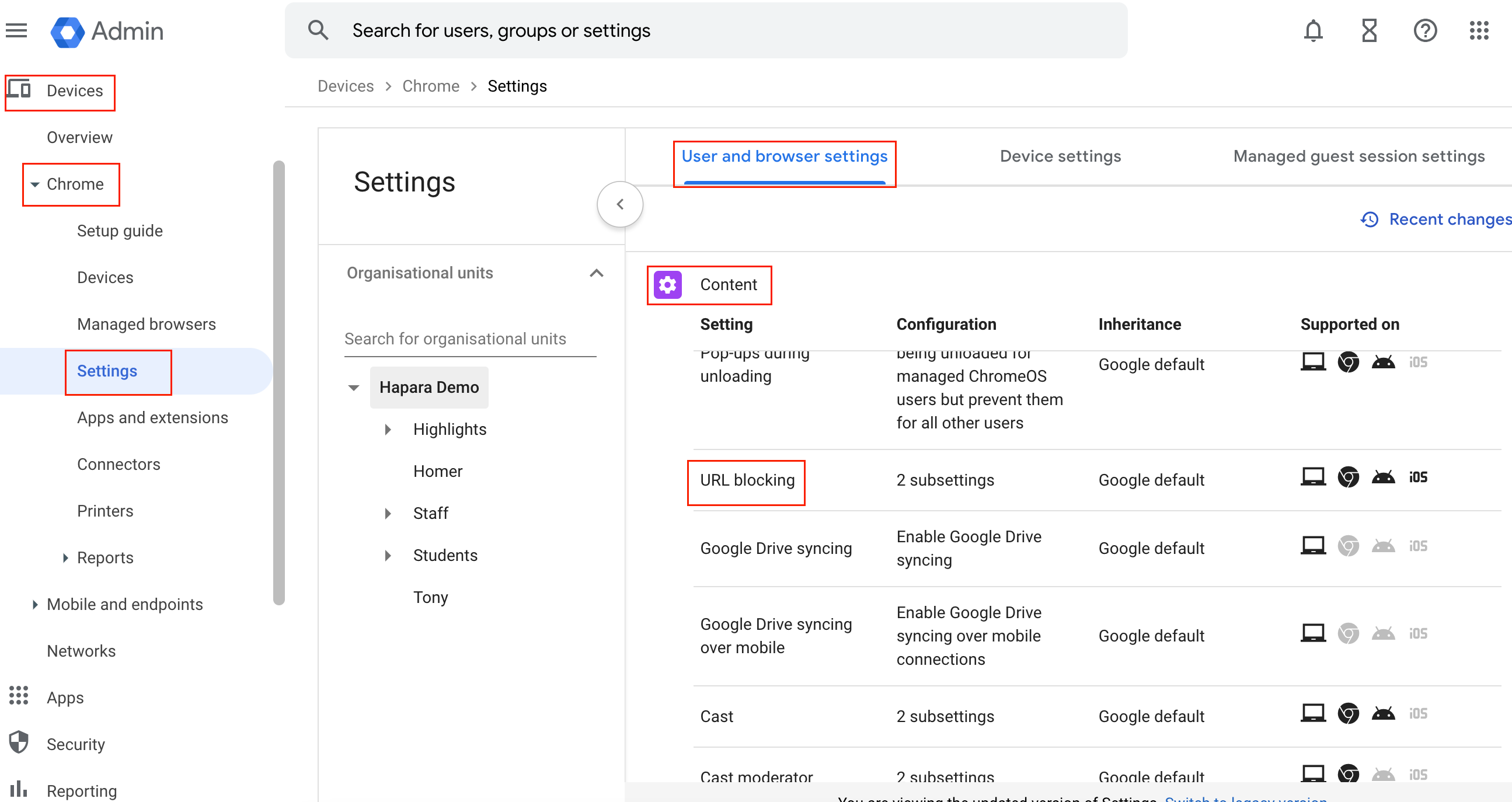Viewport: 1512px width, 802px height.
Task: Open the Google apps grid launcher
Action: pyautogui.click(x=1479, y=30)
